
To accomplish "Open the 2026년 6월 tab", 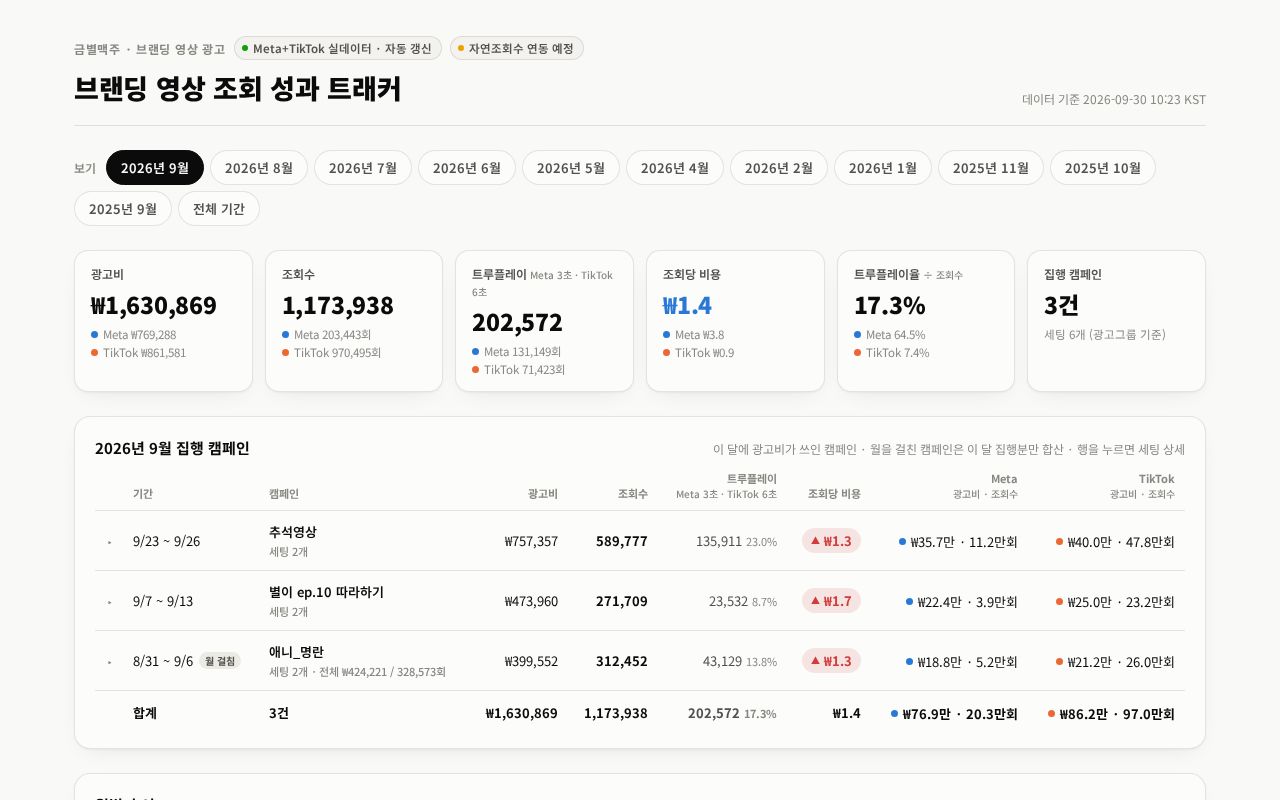I will [467, 168].
